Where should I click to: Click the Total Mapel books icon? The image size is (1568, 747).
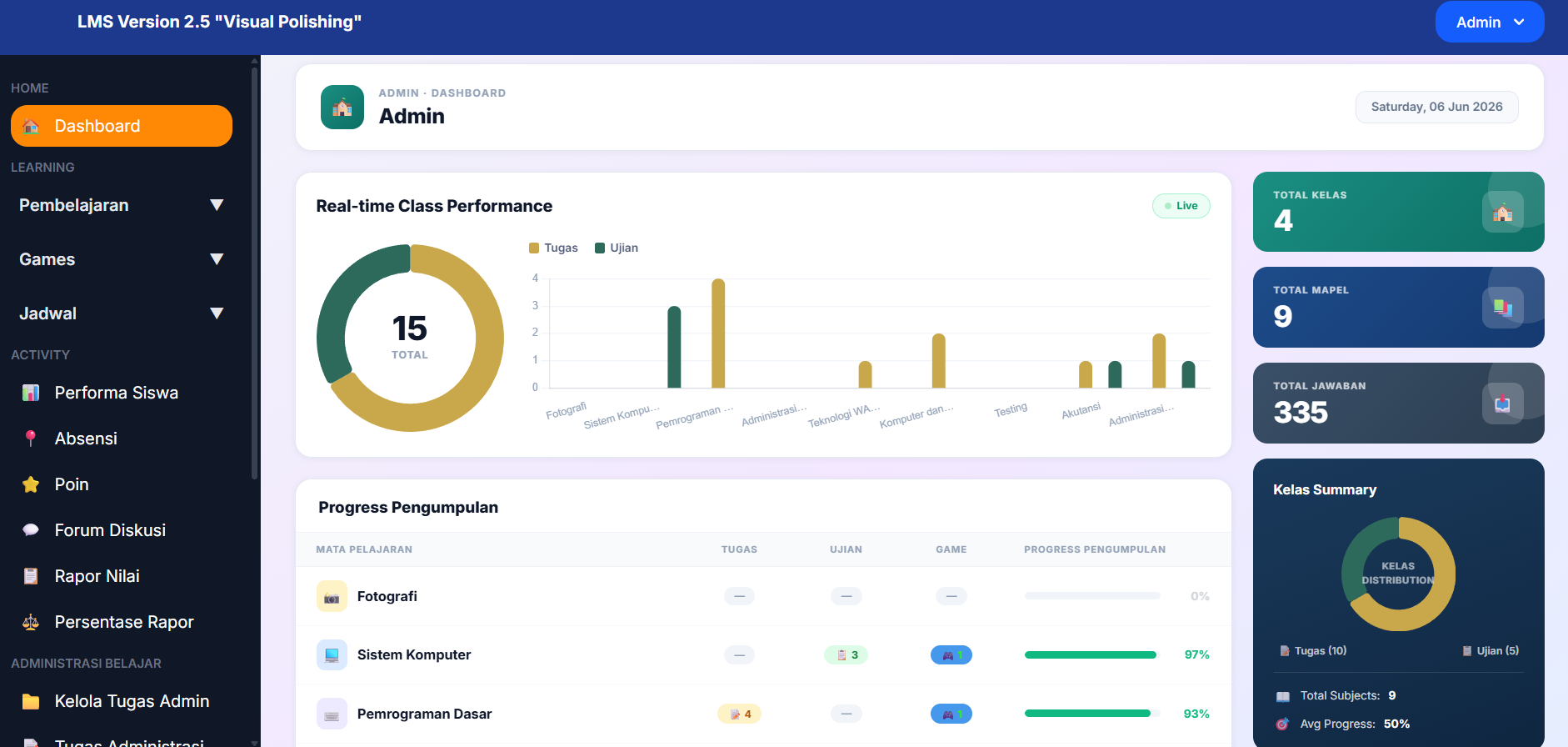pos(1503,308)
